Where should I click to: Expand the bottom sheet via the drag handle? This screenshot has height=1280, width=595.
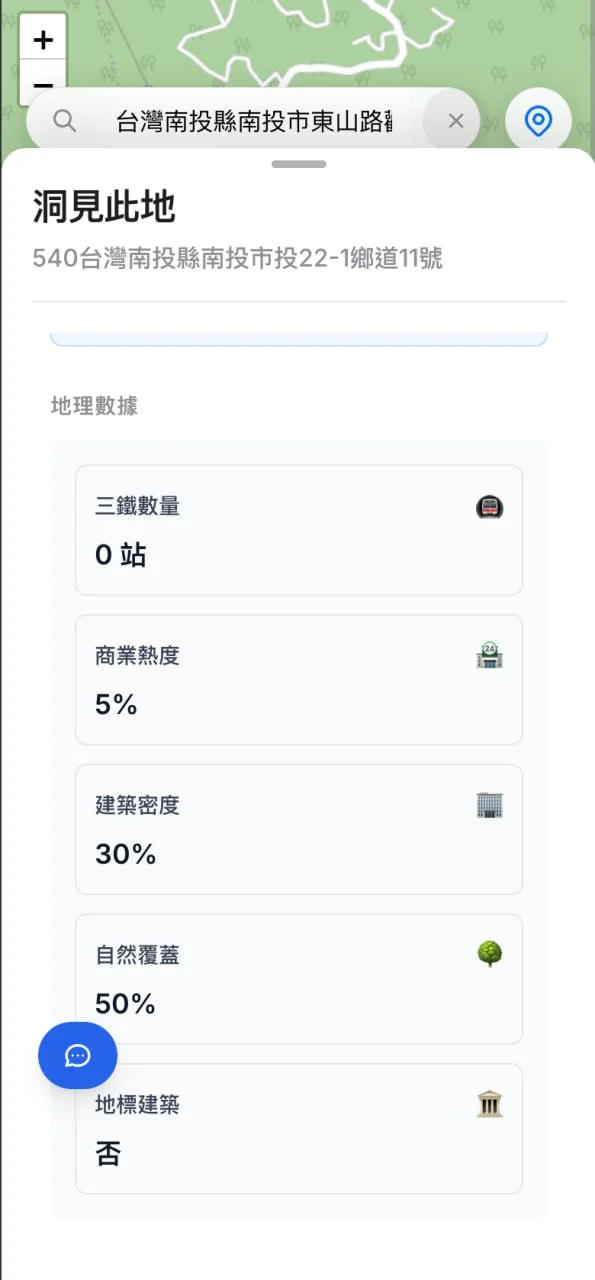(297, 164)
